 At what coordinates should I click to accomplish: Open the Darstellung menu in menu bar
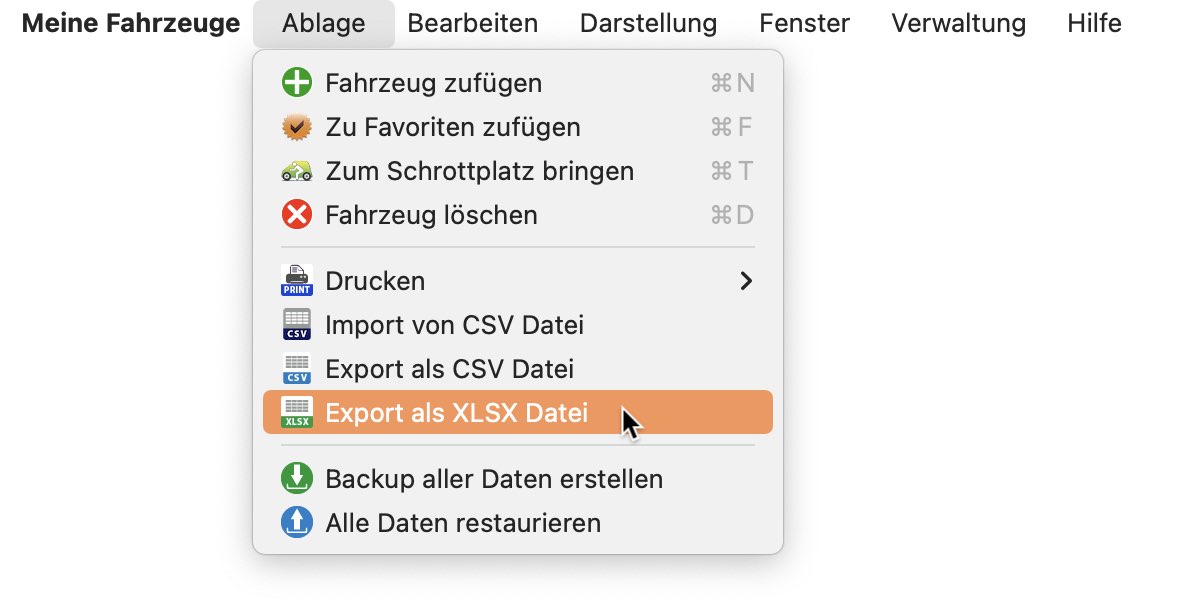pyautogui.click(x=649, y=23)
